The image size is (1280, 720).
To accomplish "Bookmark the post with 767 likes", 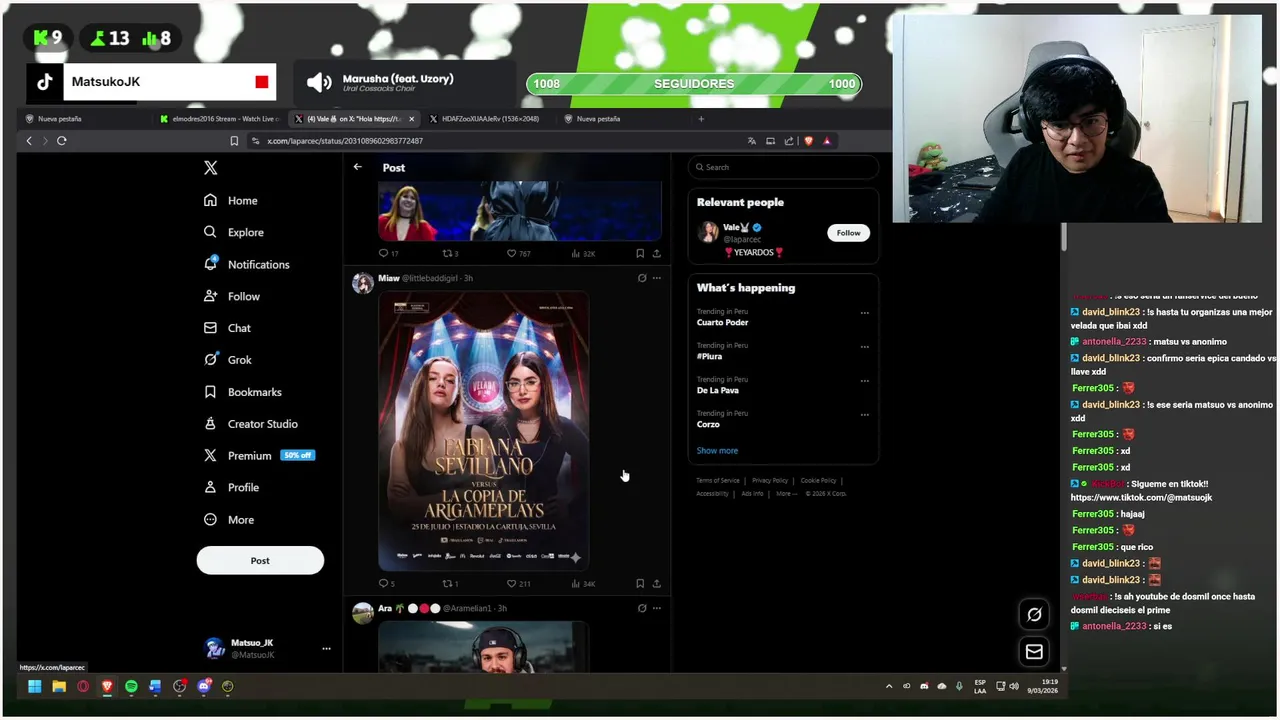I will coord(640,253).
